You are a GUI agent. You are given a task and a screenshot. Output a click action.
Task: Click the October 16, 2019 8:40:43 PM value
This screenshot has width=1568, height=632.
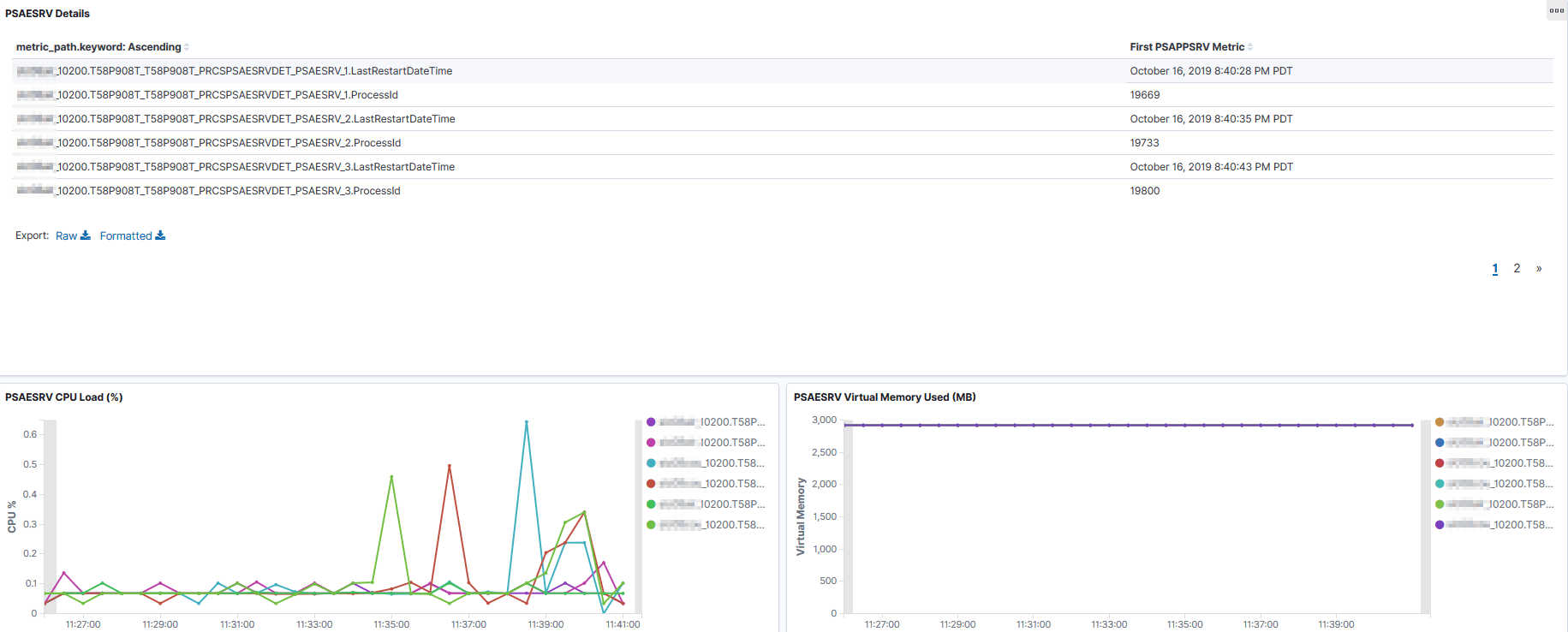(x=1211, y=167)
